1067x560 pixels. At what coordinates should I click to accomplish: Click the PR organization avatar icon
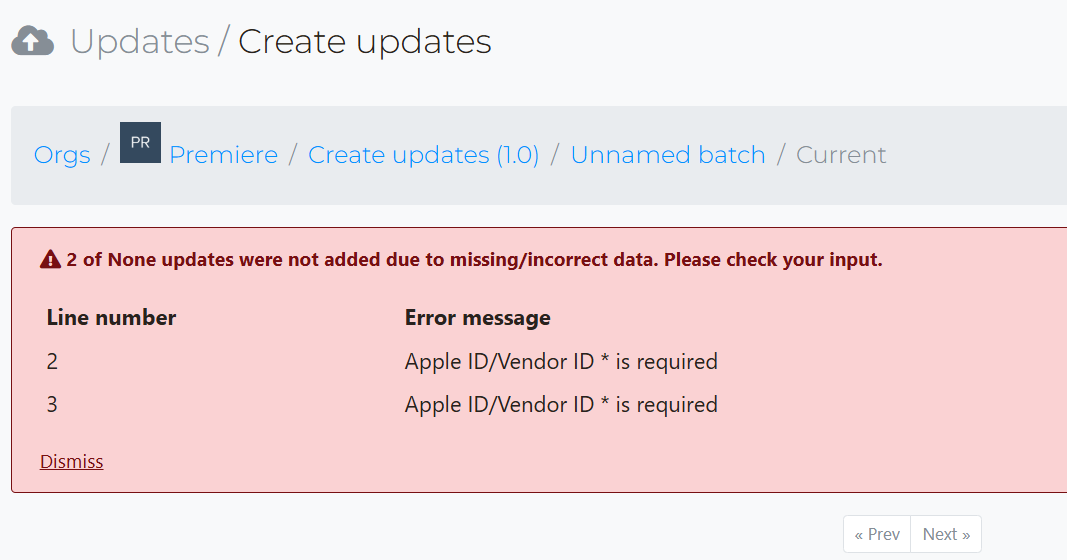(140, 142)
